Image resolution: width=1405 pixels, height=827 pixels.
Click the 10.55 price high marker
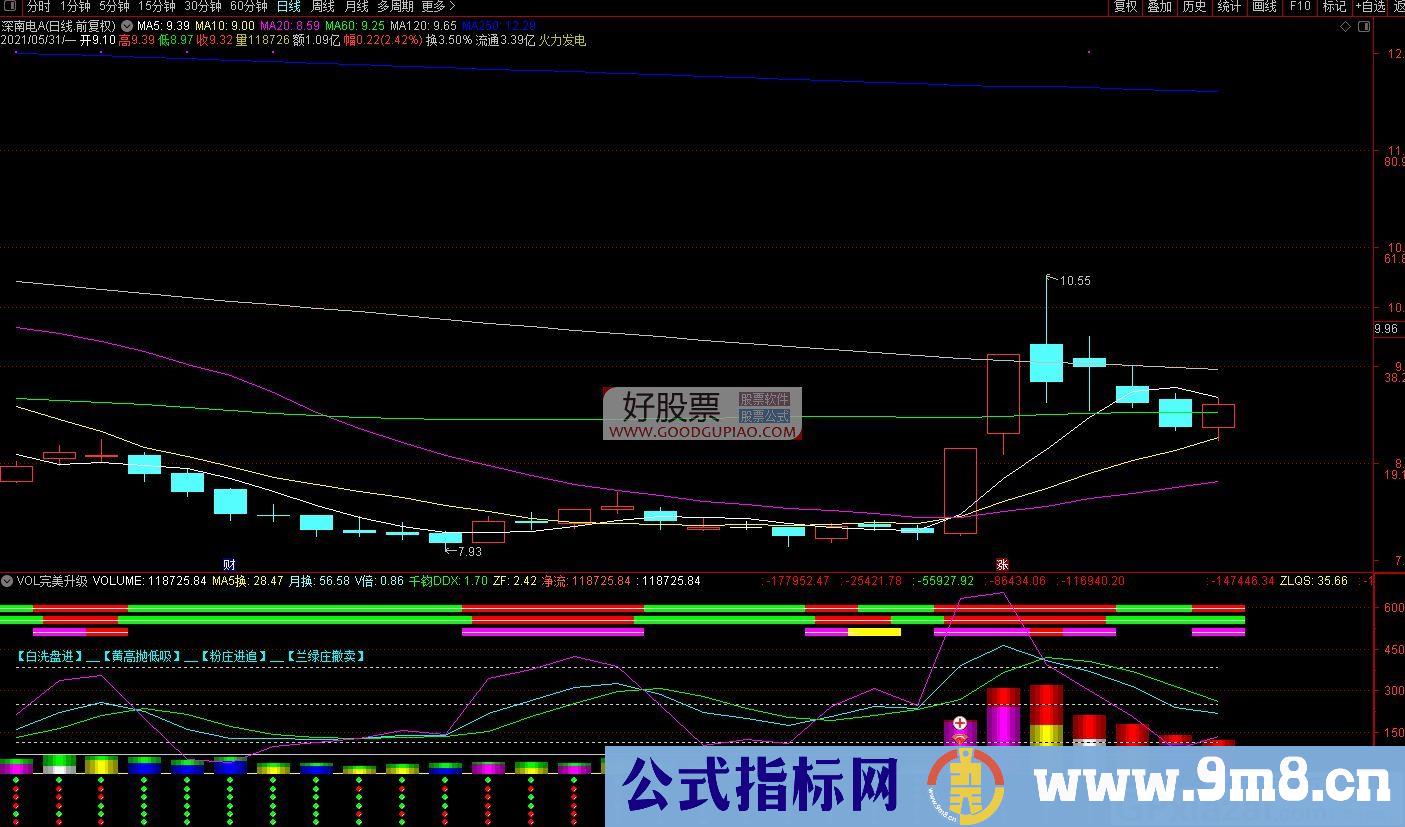1075,281
